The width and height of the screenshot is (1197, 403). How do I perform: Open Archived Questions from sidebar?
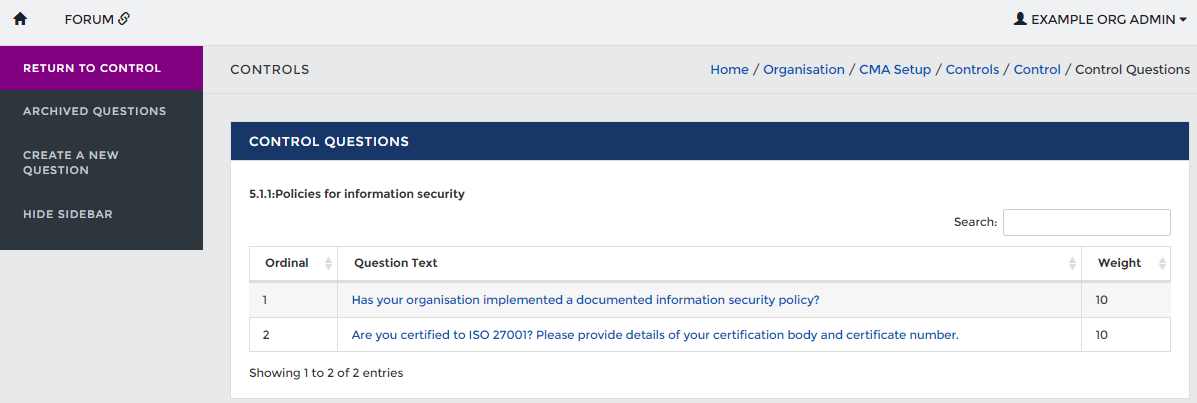[94, 111]
